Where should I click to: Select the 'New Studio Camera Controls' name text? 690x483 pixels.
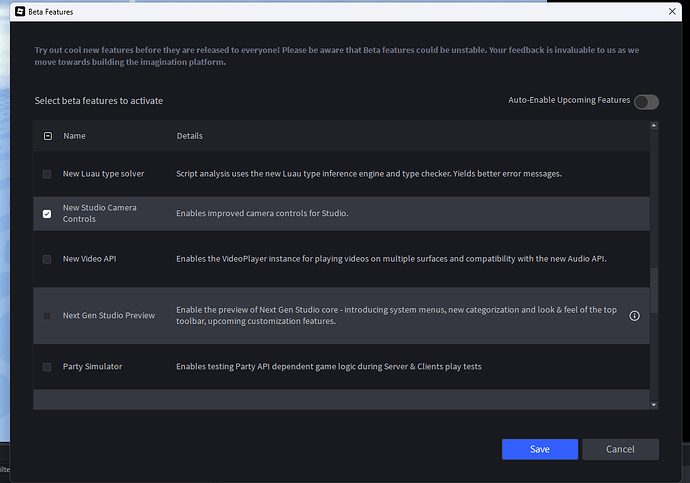click(x=100, y=213)
